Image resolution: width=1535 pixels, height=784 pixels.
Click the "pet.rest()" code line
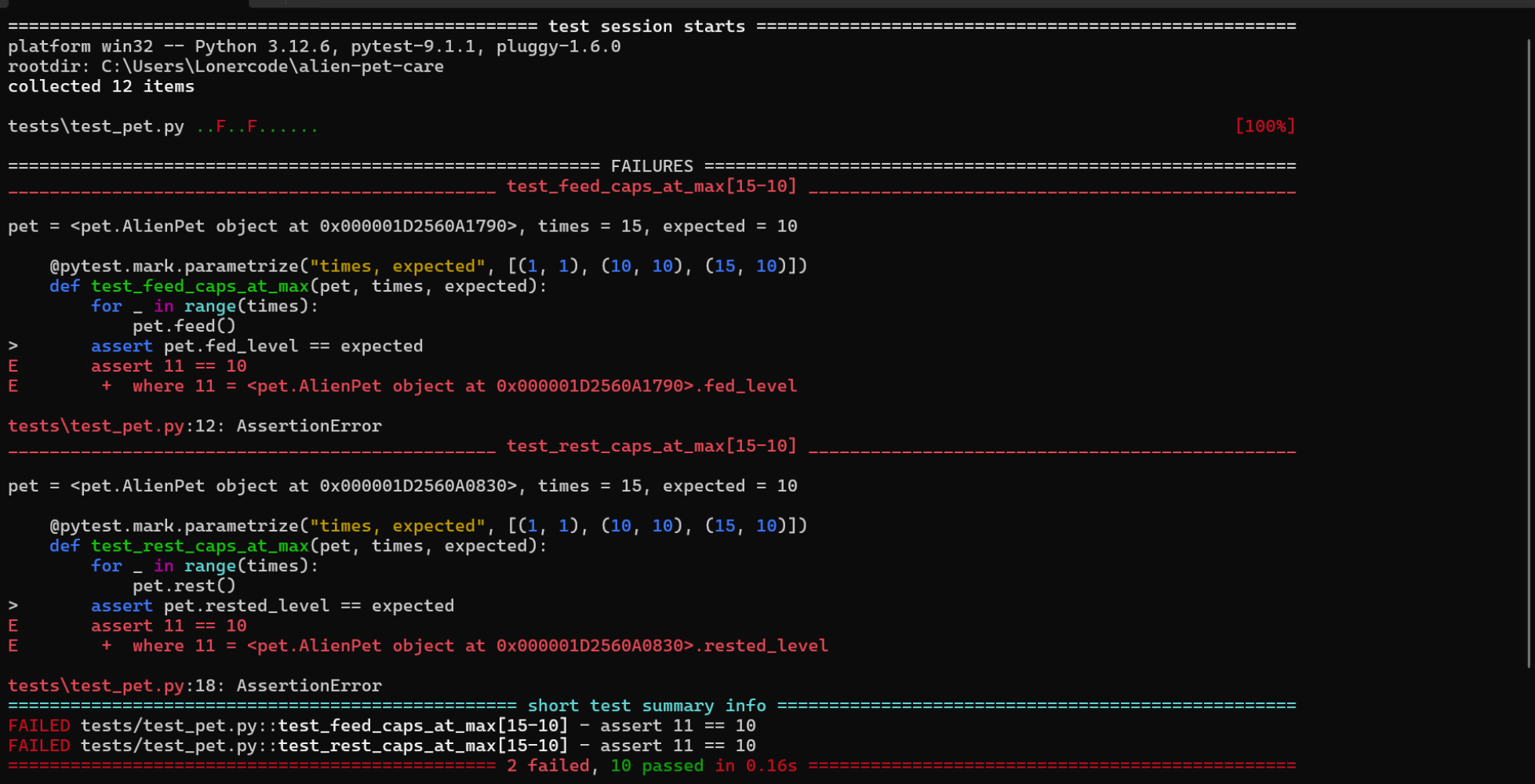coord(184,586)
